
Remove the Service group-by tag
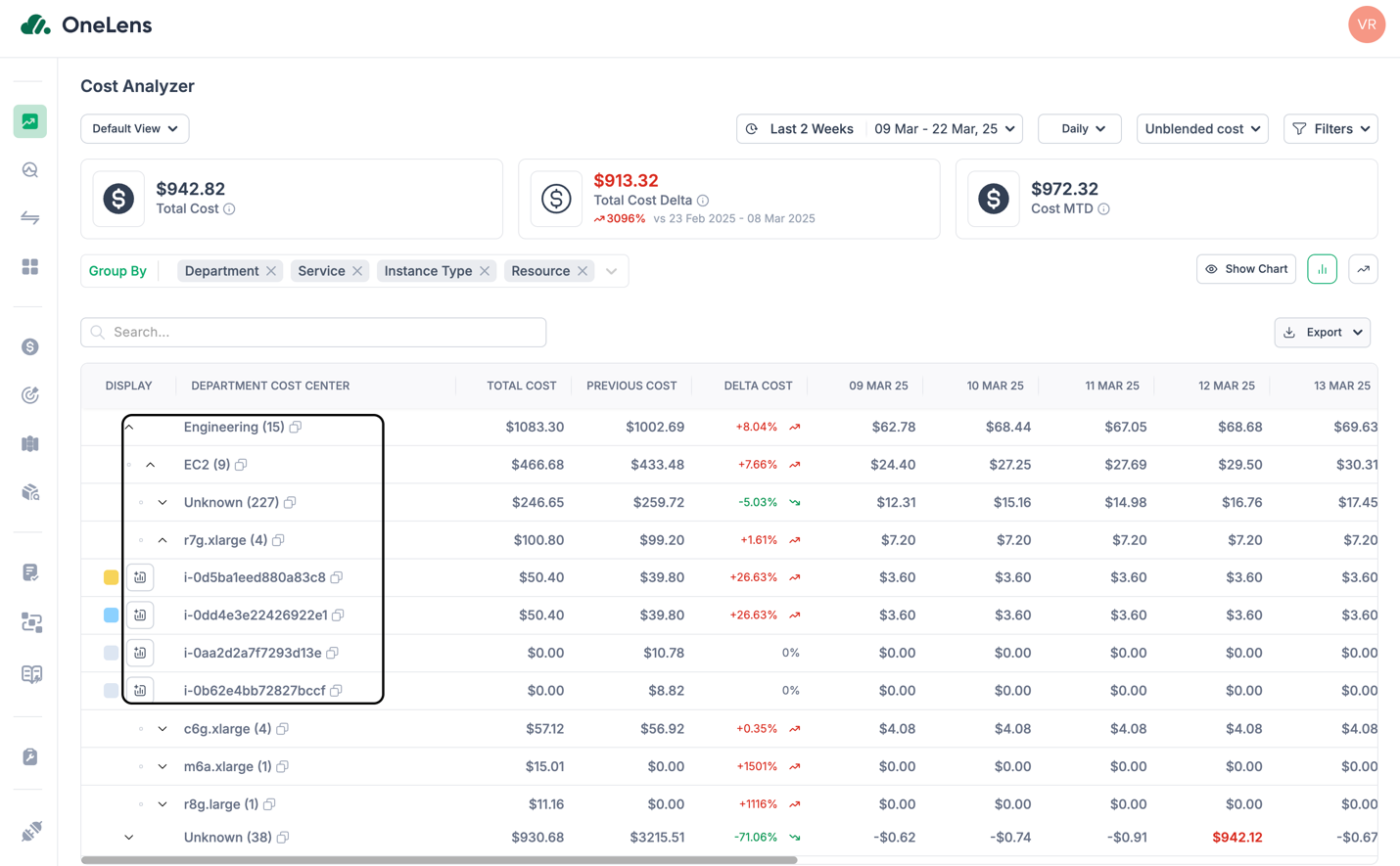(x=357, y=271)
